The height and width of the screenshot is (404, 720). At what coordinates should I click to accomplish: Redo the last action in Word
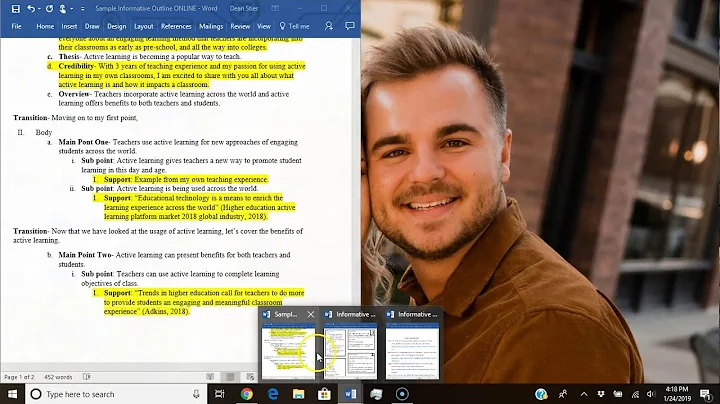(x=49, y=8)
